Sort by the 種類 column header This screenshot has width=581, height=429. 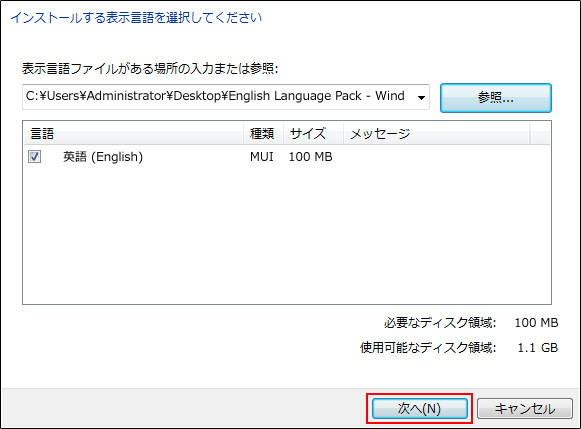[x=263, y=133]
